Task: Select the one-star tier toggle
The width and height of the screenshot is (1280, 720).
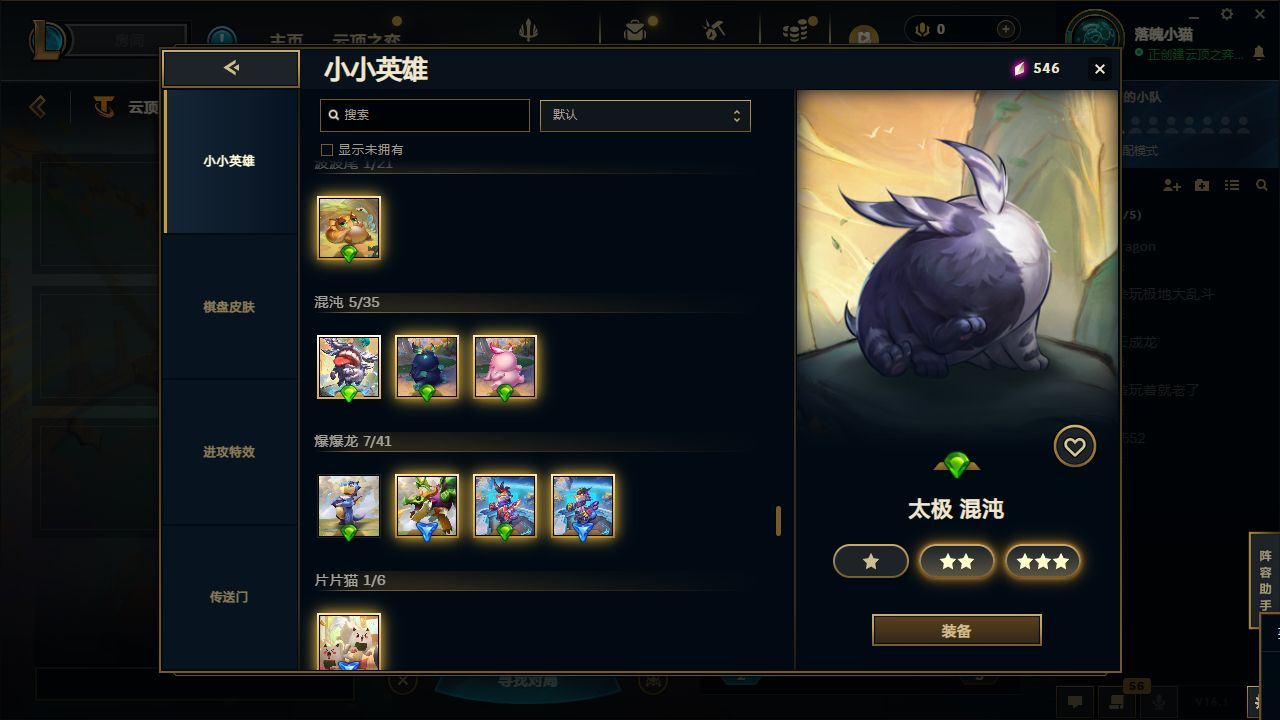Action: [x=871, y=562]
